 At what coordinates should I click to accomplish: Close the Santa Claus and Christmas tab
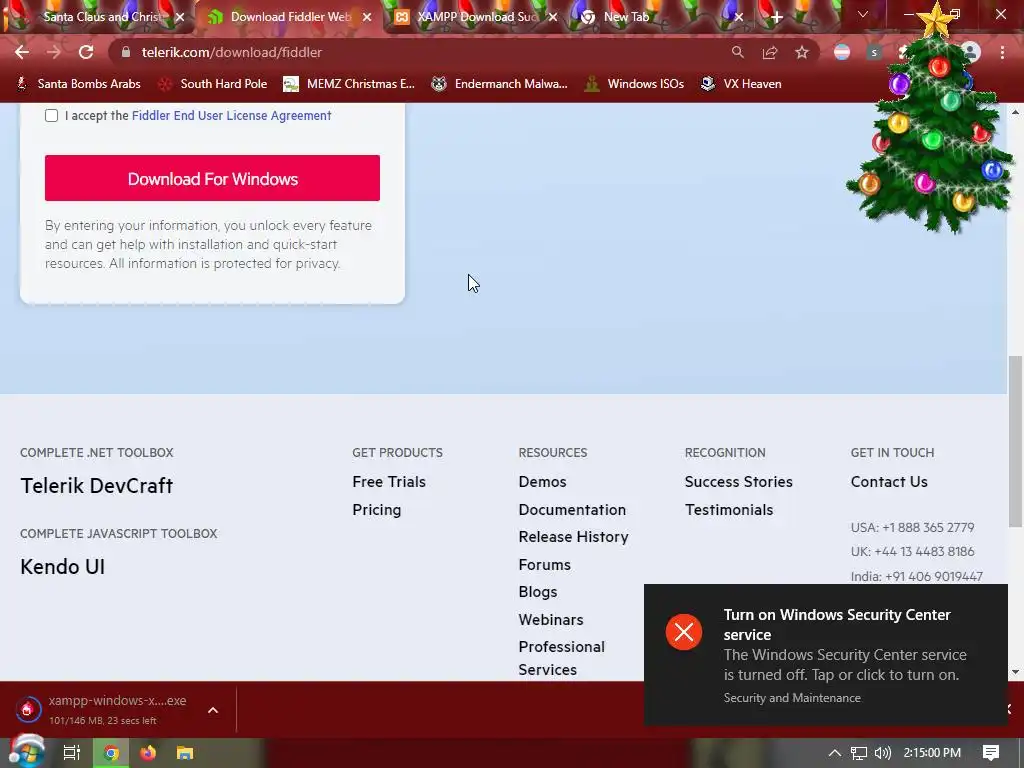point(180,17)
